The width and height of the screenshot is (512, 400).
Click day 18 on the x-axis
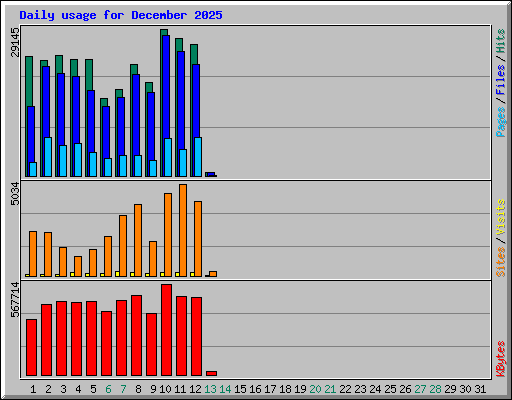(x=285, y=389)
